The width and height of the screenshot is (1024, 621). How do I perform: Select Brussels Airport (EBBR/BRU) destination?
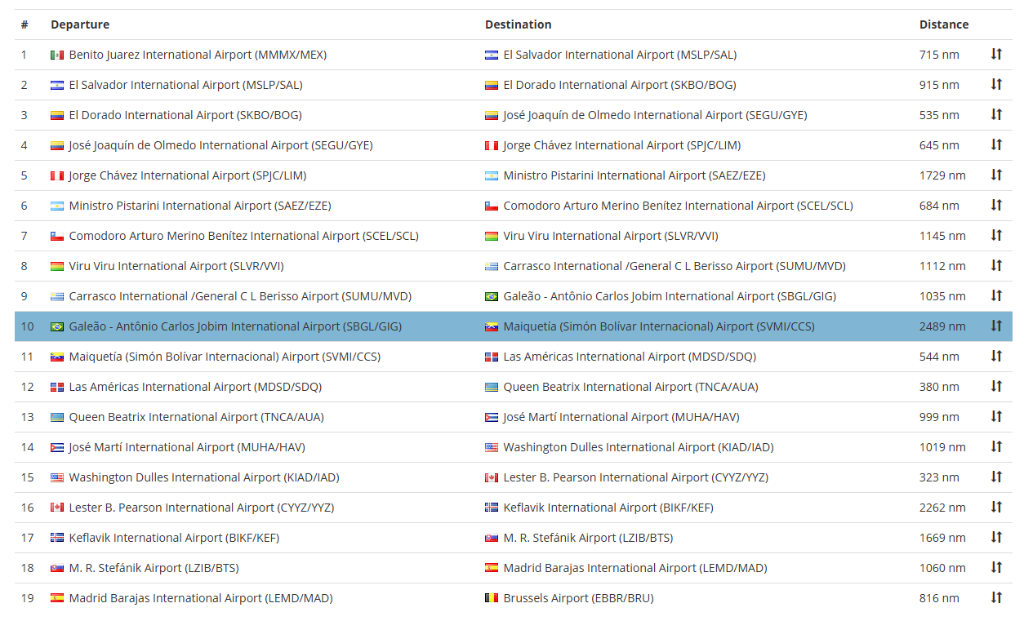(x=578, y=598)
